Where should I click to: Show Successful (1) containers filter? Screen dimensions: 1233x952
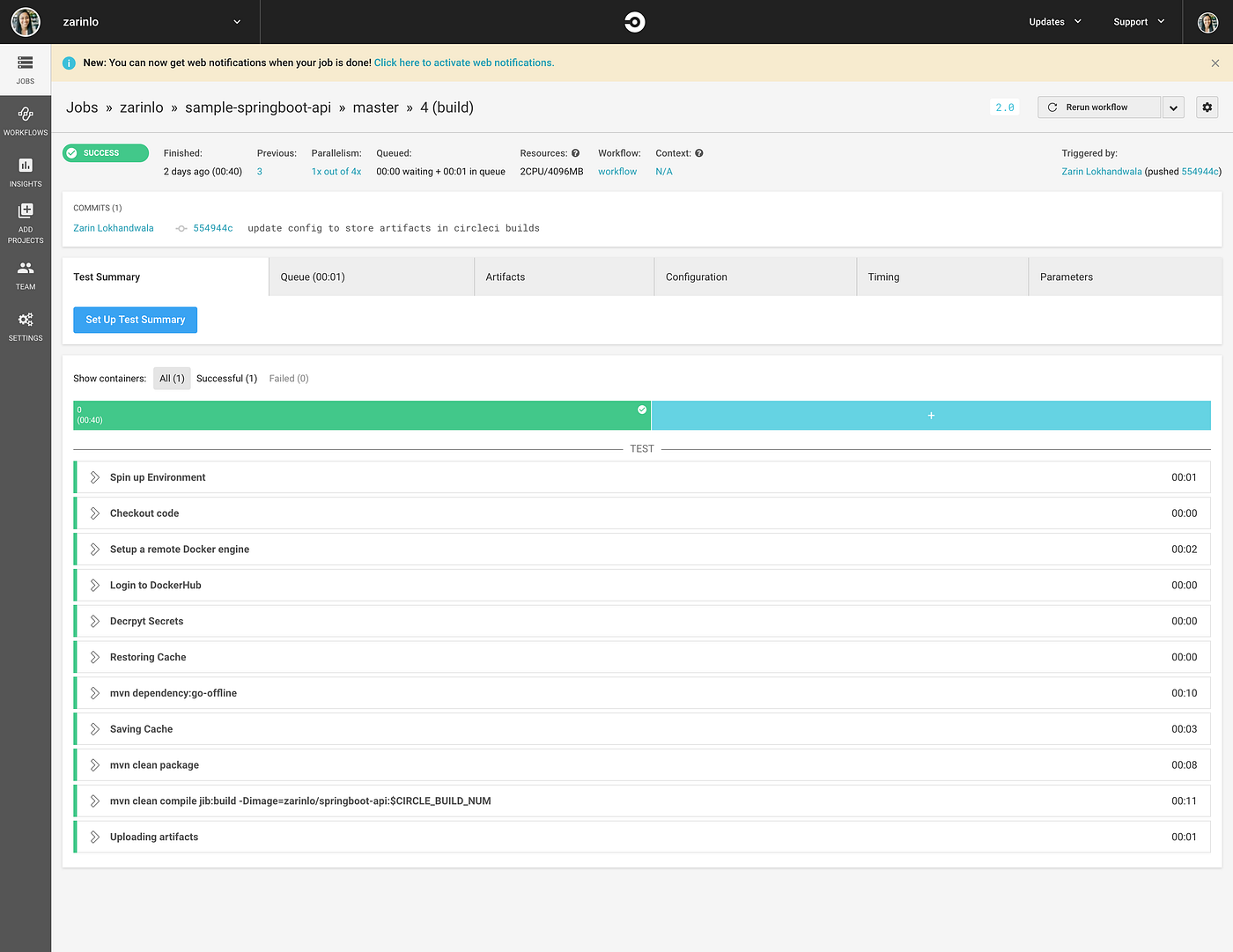pos(226,379)
